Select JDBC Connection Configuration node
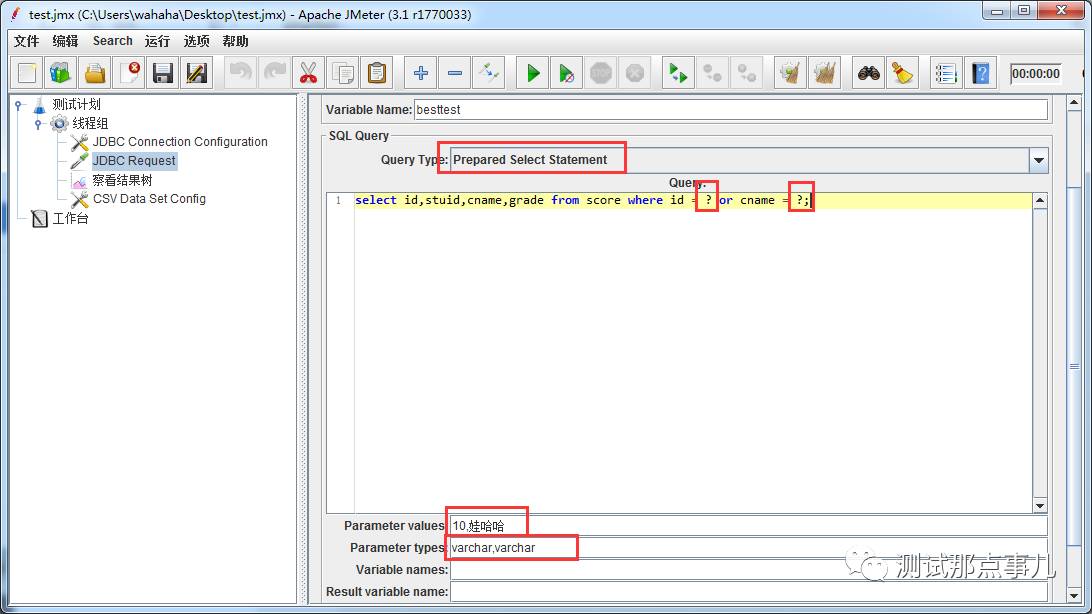Screen dimensions: 1092x614 click(180, 142)
